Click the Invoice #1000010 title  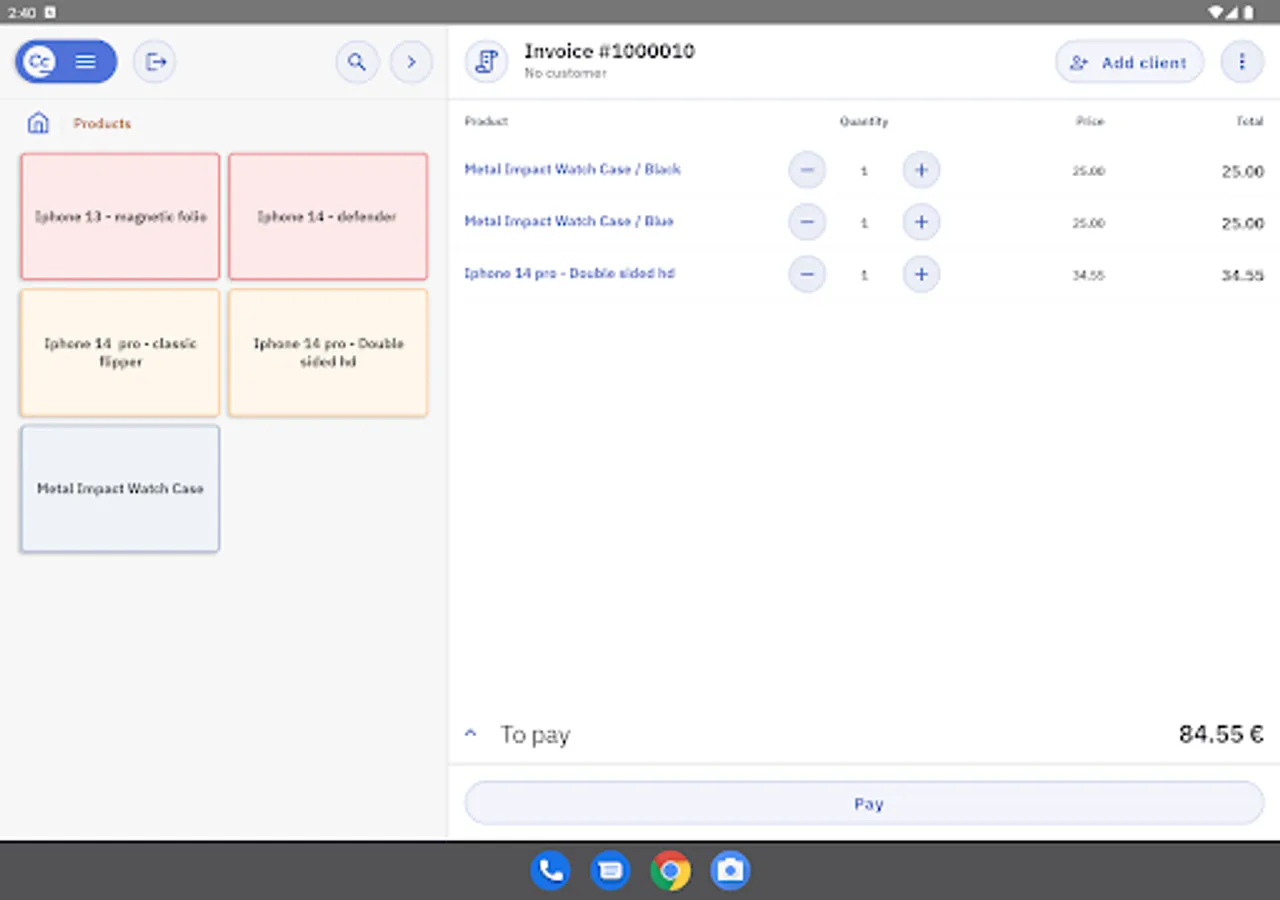(x=609, y=51)
